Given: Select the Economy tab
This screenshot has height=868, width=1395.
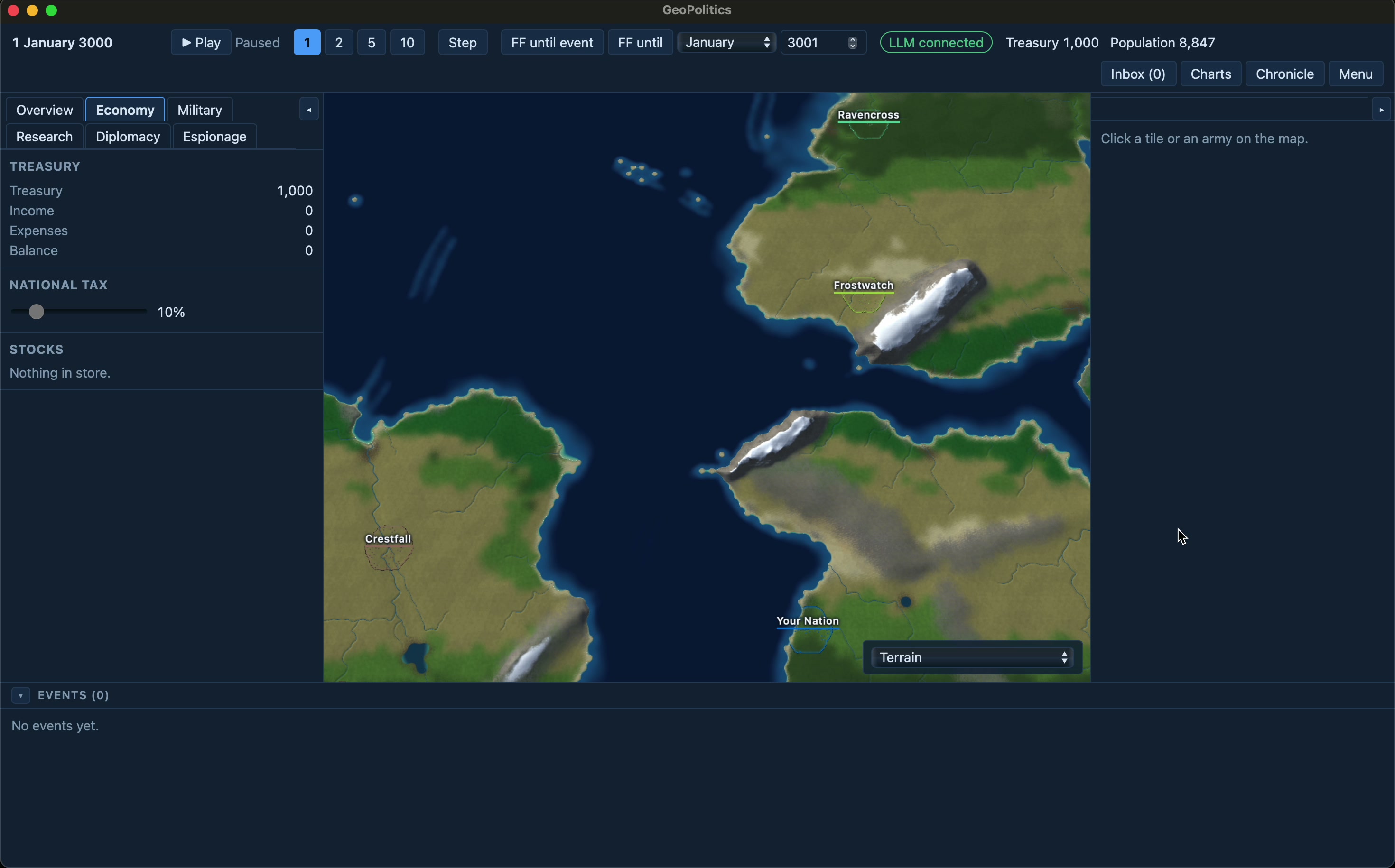Looking at the screenshot, I should pos(125,110).
